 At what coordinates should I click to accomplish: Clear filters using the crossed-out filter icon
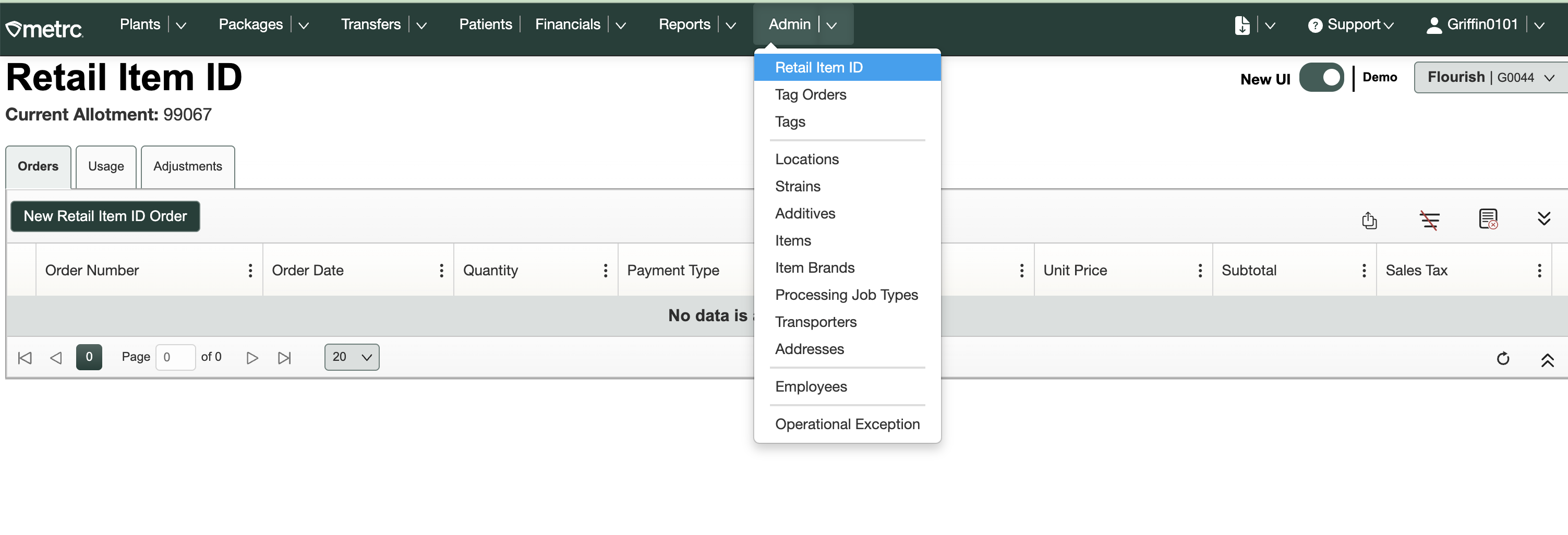pyautogui.click(x=1429, y=220)
